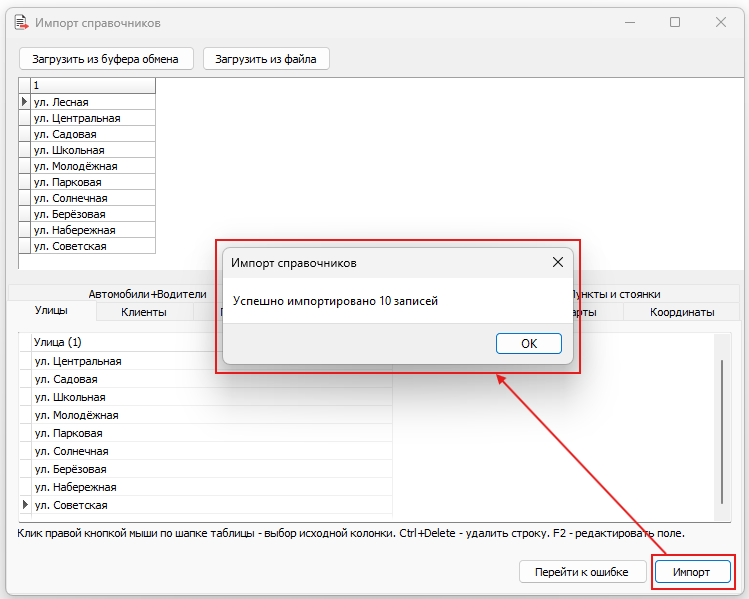Close the import success message dialog
The image size is (749, 599).
(x=557, y=262)
